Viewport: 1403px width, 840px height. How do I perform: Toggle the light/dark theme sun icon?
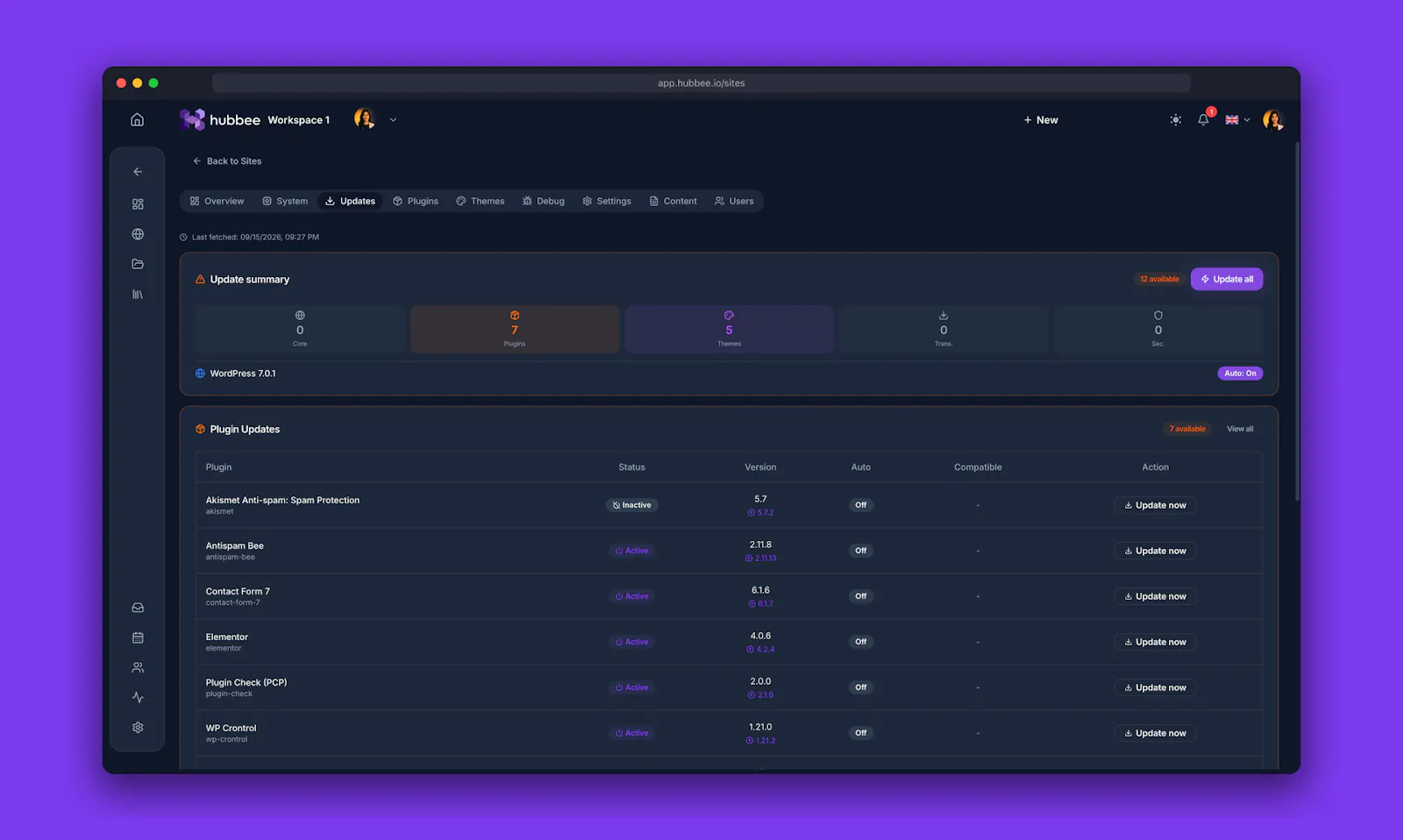click(1176, 120)
